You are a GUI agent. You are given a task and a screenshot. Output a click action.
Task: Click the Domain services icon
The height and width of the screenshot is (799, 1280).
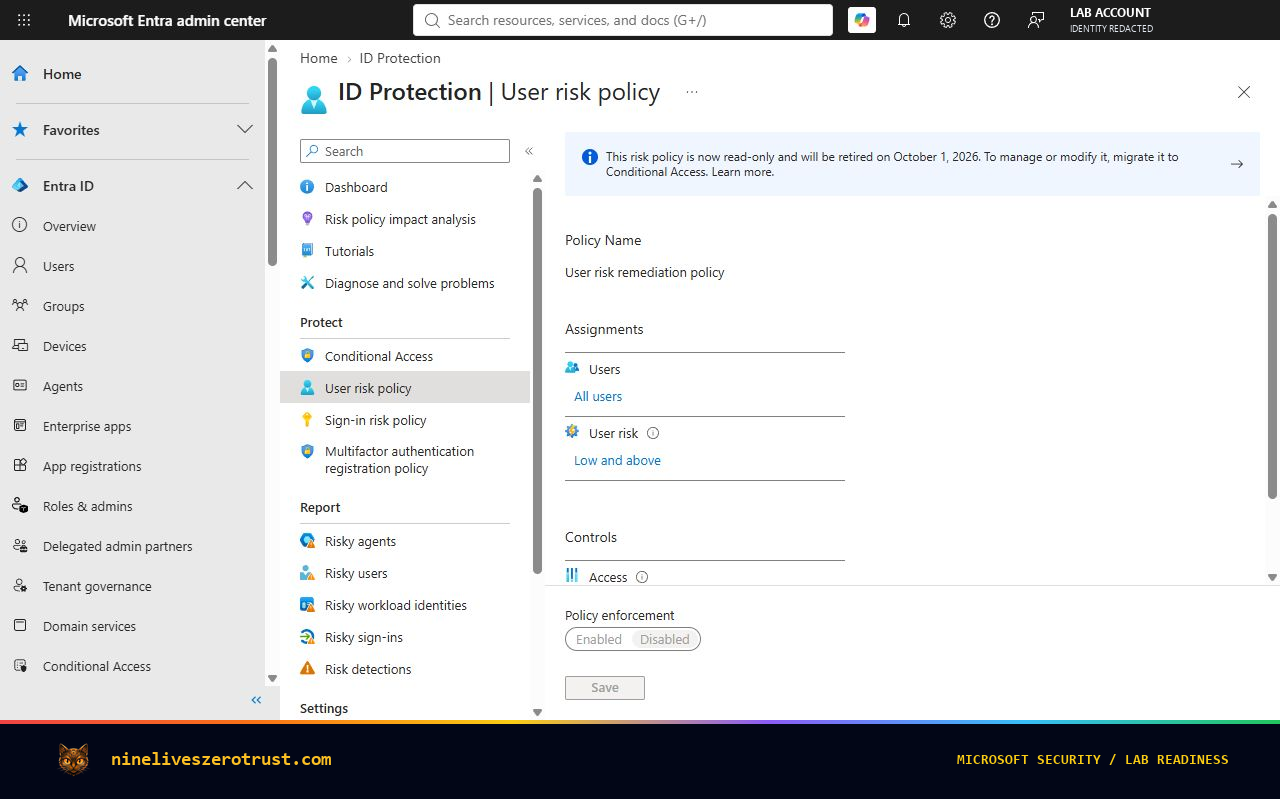click(x=20, y=626)
